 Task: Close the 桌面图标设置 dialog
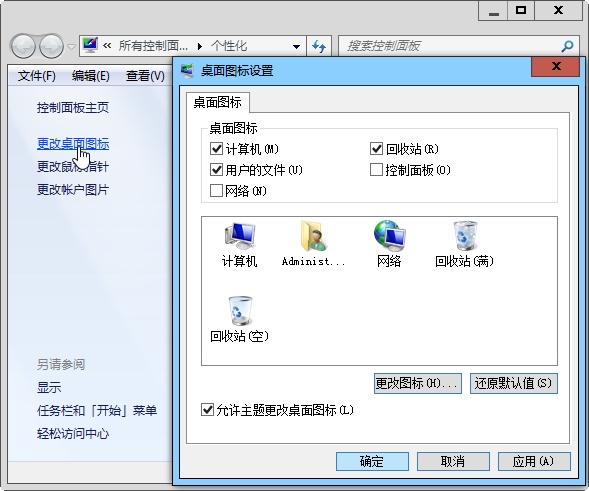coord(556,66)
